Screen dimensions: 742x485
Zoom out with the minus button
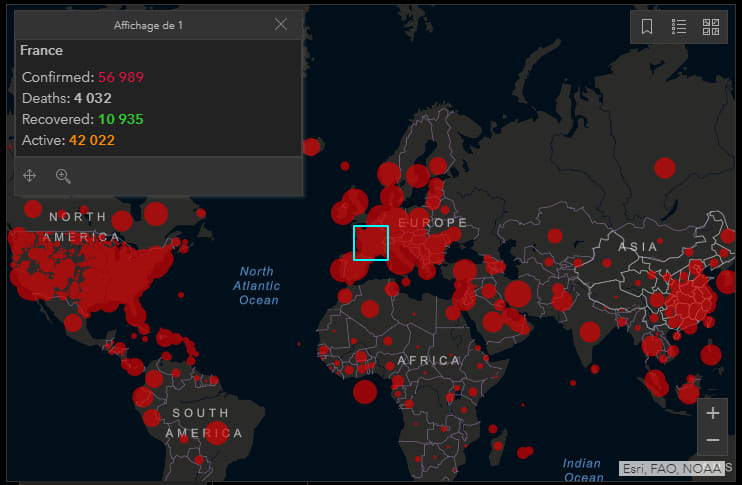click(713, 441)
